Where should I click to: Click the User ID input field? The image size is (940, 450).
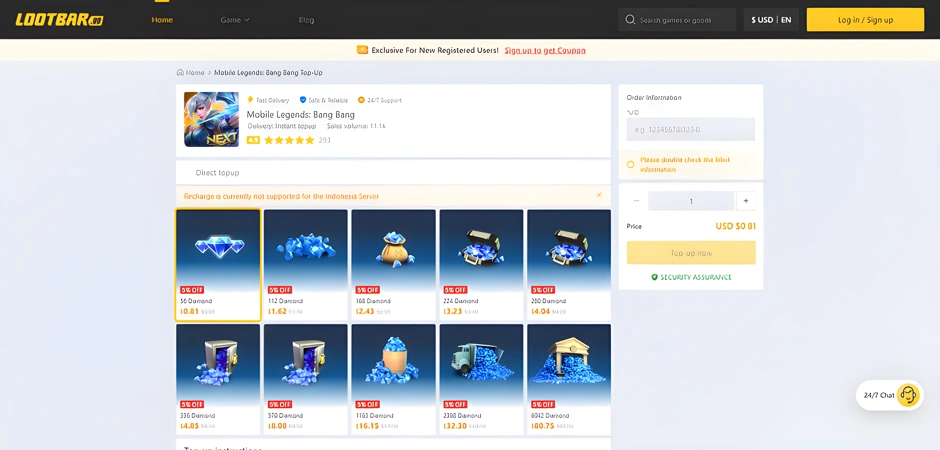click(x=690, y=129)
